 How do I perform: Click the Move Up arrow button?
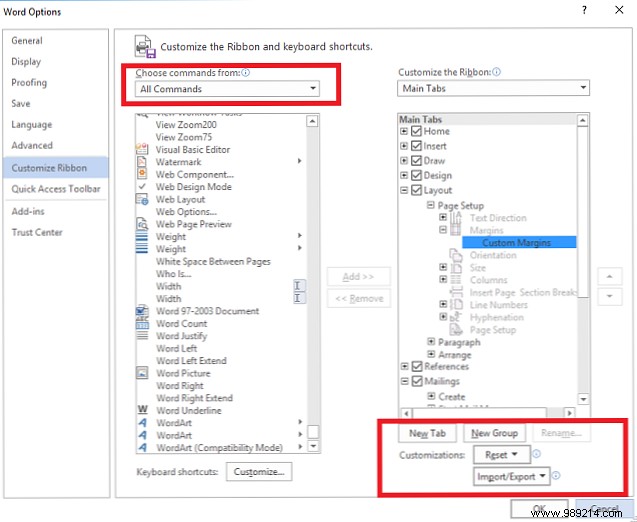pos(609,276)
